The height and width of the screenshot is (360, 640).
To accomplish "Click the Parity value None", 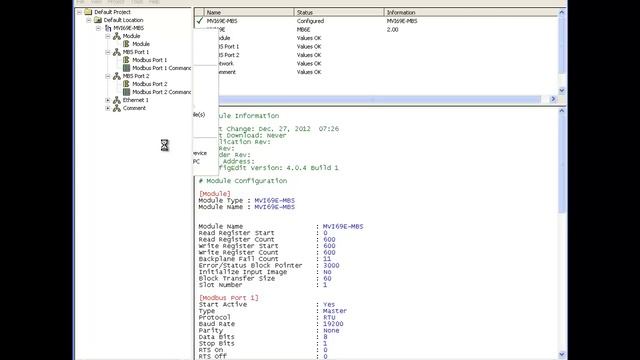I will click(x=331, y=330).
